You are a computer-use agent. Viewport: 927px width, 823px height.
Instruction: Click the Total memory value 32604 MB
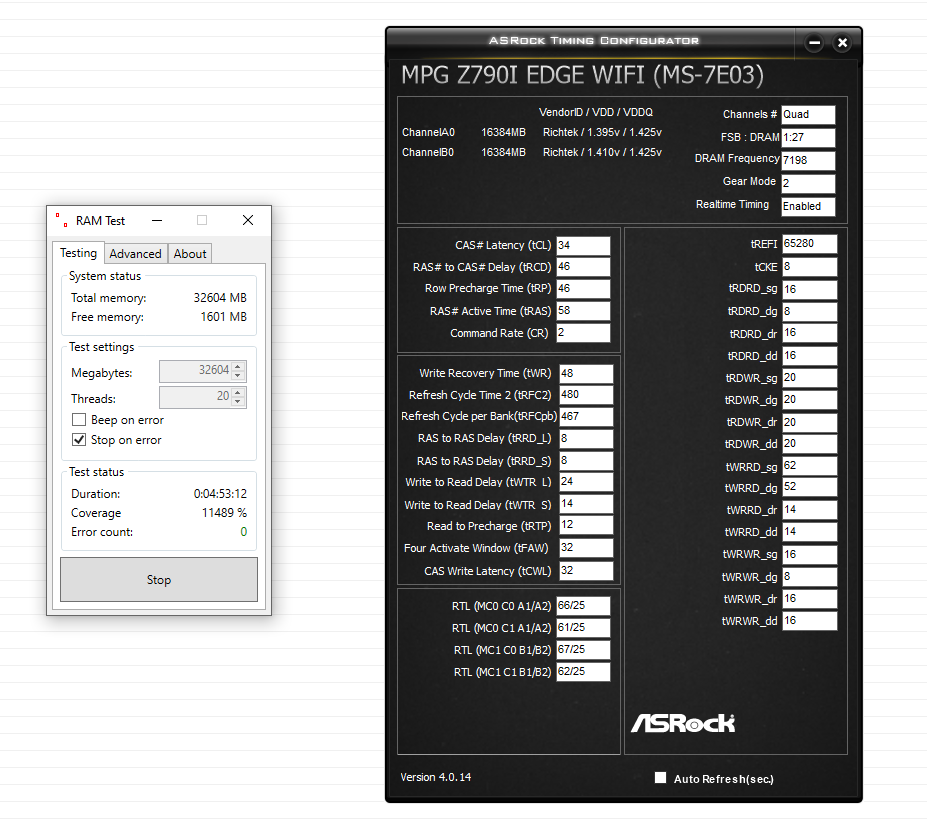tap(220, 297)
